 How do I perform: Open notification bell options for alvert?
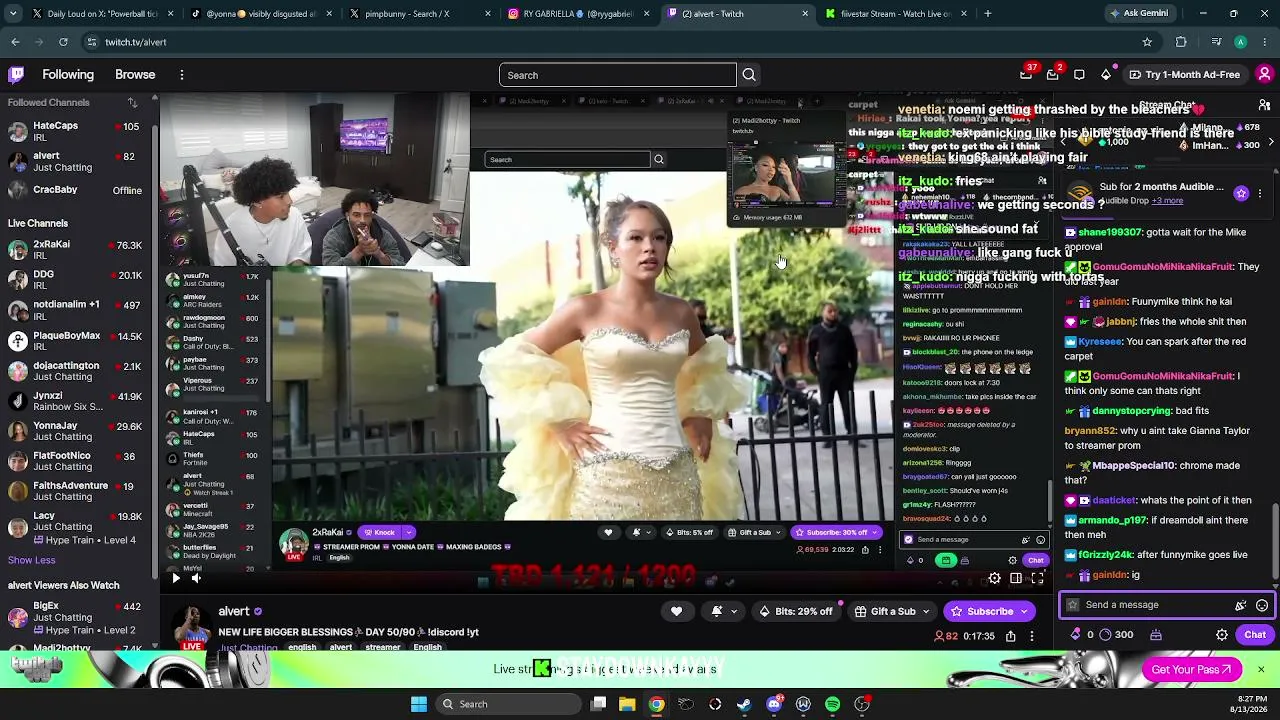pyautogui.click(x=723, y=611)
